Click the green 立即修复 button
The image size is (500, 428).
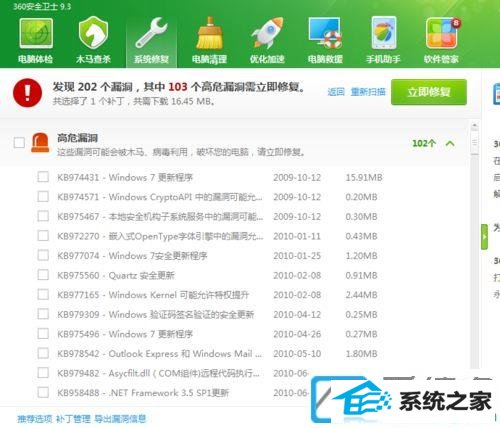(x=429, y=92)
